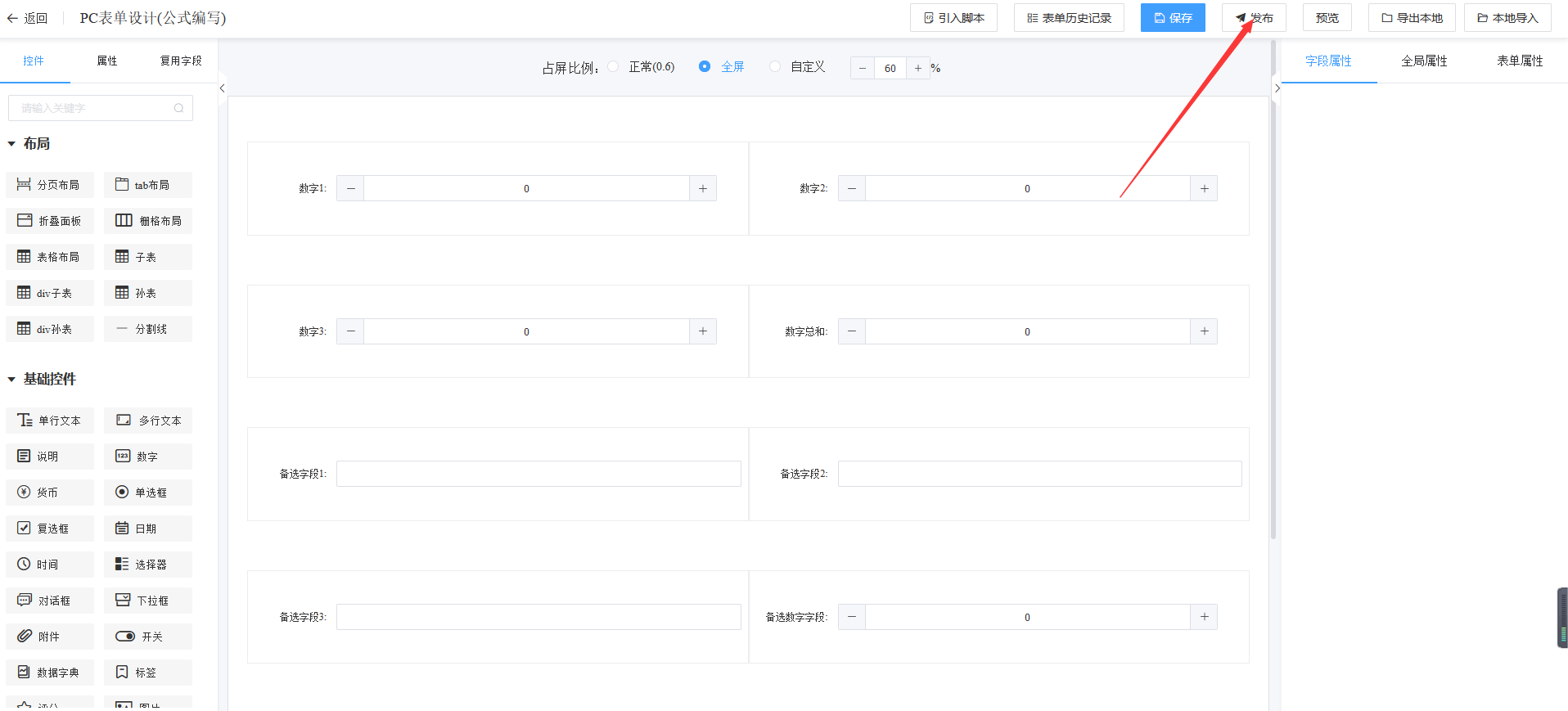Add the 子表 control
This screenshot has width=1568, height=711.
click(x=148, y=257)
